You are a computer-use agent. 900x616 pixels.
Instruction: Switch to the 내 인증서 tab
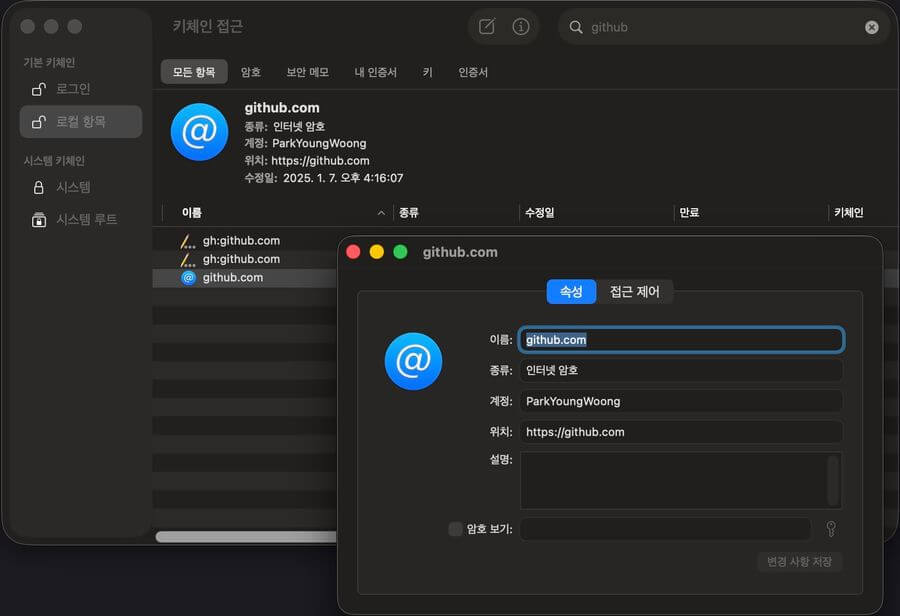pos(375,72)
